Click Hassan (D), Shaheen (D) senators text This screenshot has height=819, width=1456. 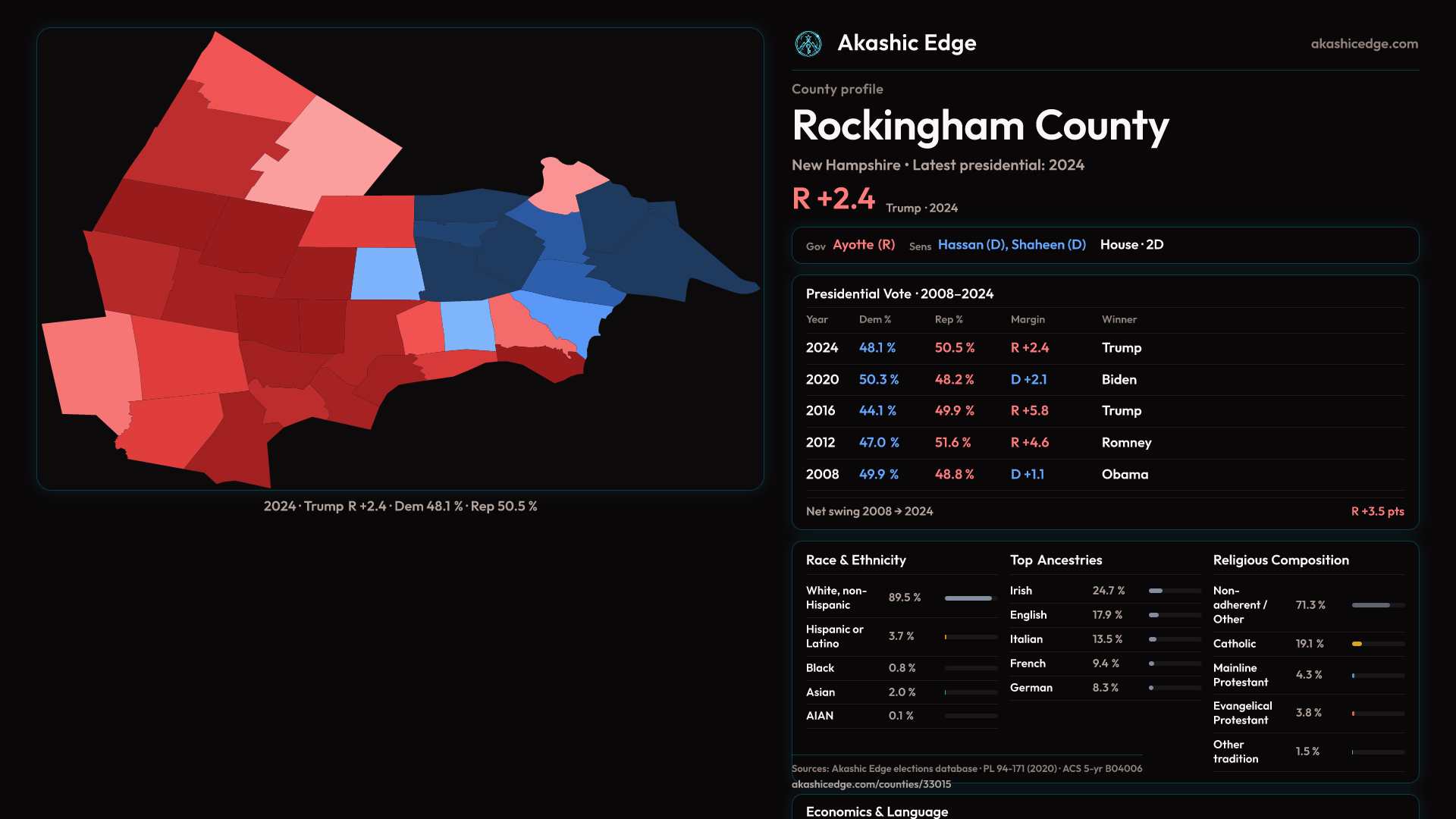1011,245
